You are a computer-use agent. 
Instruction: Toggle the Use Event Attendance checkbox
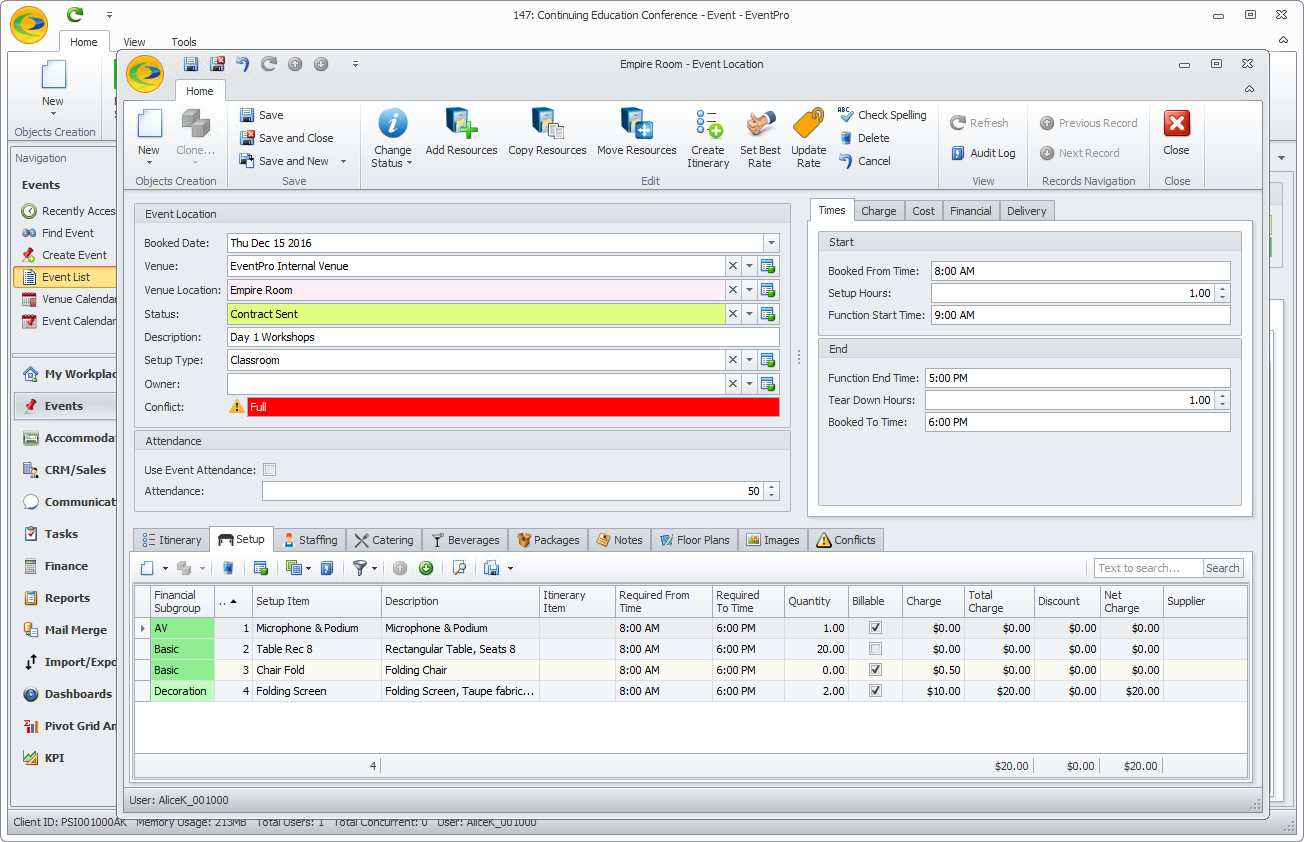(x=269, y=470)
